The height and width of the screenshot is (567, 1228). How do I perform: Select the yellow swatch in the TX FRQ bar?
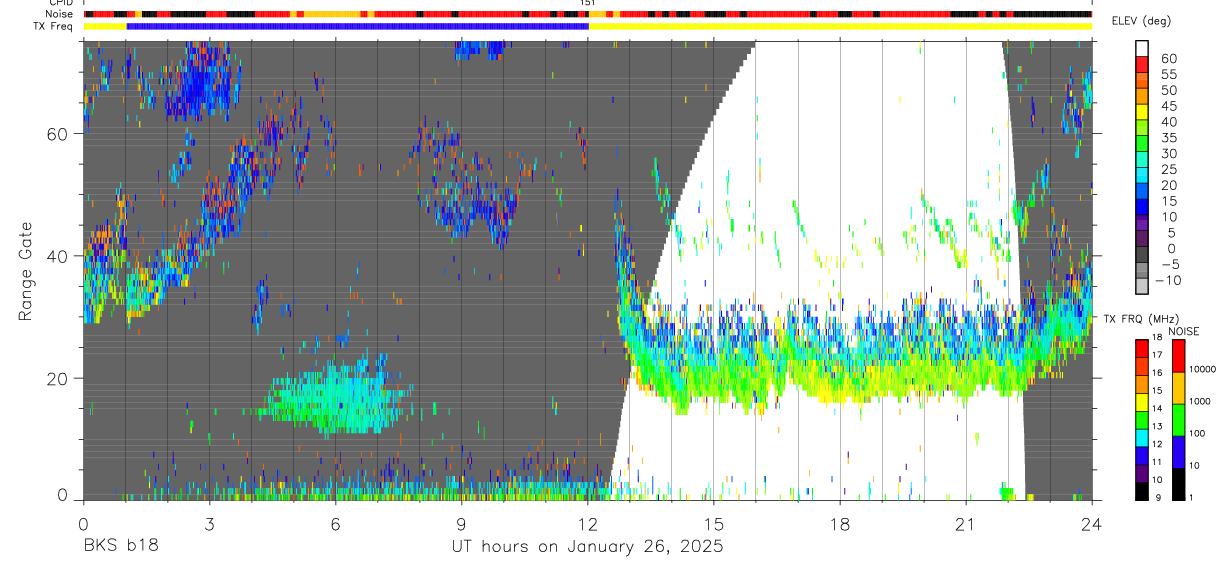click(1142, 402)
